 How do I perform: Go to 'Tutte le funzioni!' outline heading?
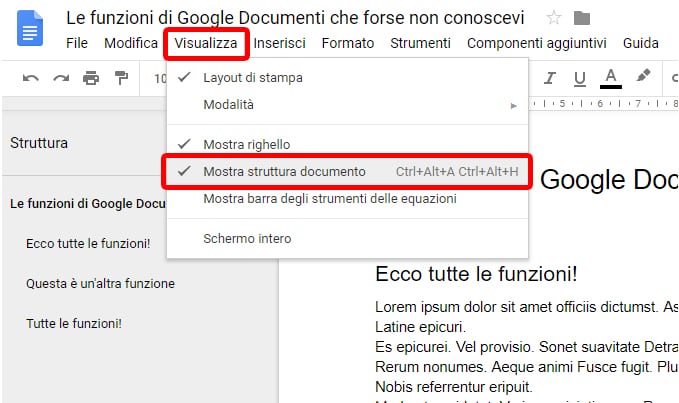click(74, 324)
